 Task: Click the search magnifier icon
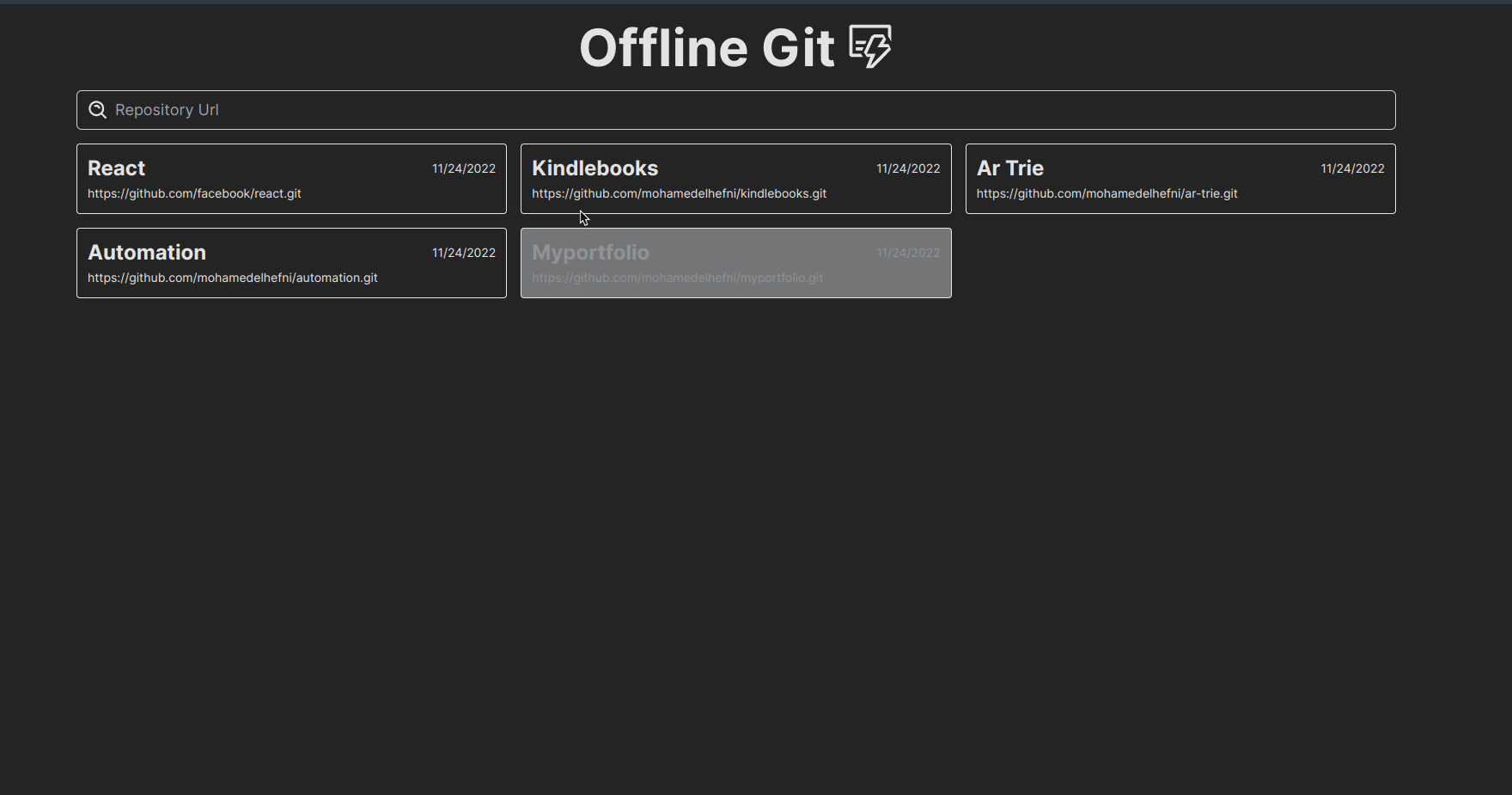pyautogui.click(x=98, y=110)
